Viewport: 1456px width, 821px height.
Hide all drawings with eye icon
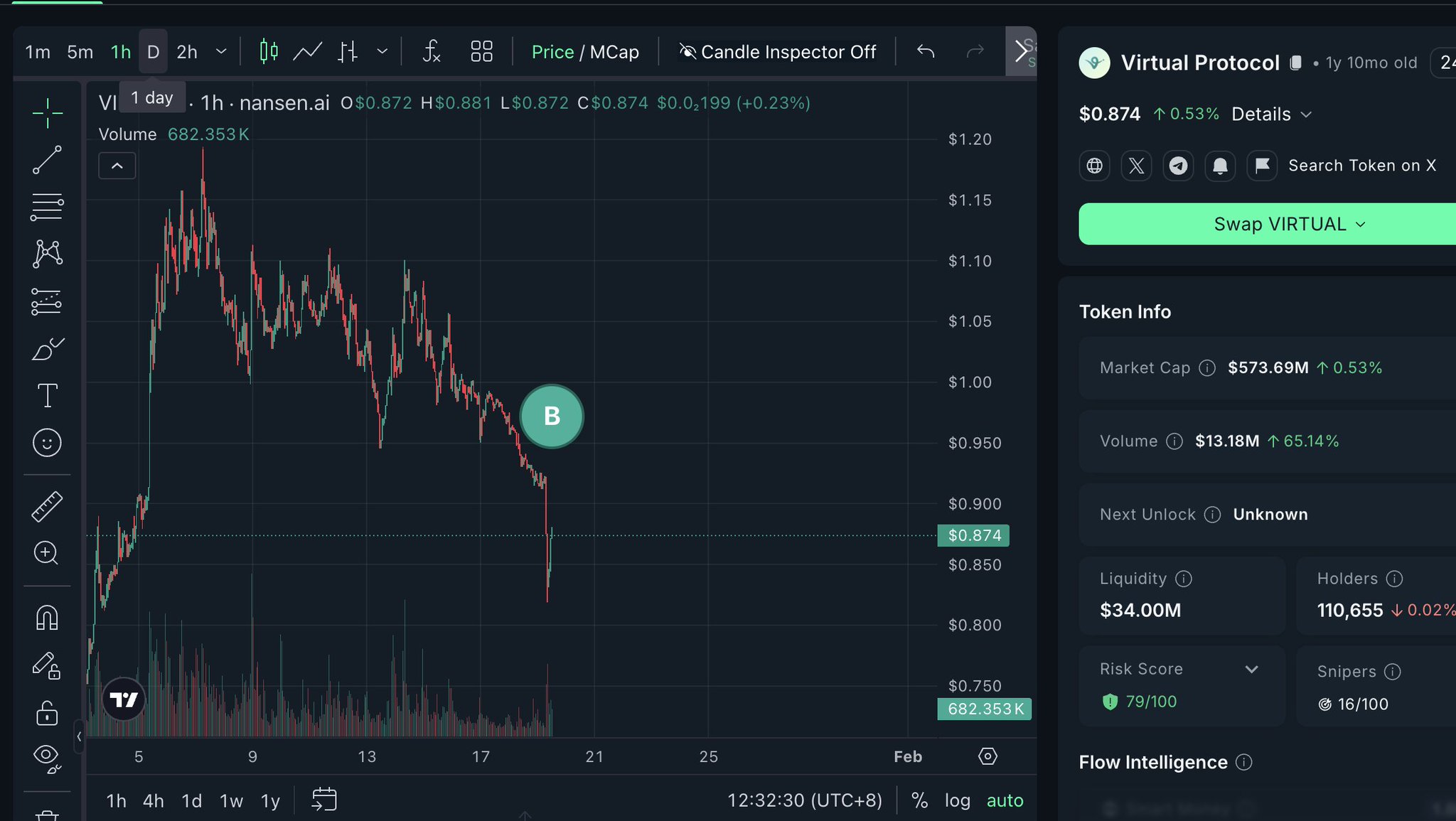(47, 756)
